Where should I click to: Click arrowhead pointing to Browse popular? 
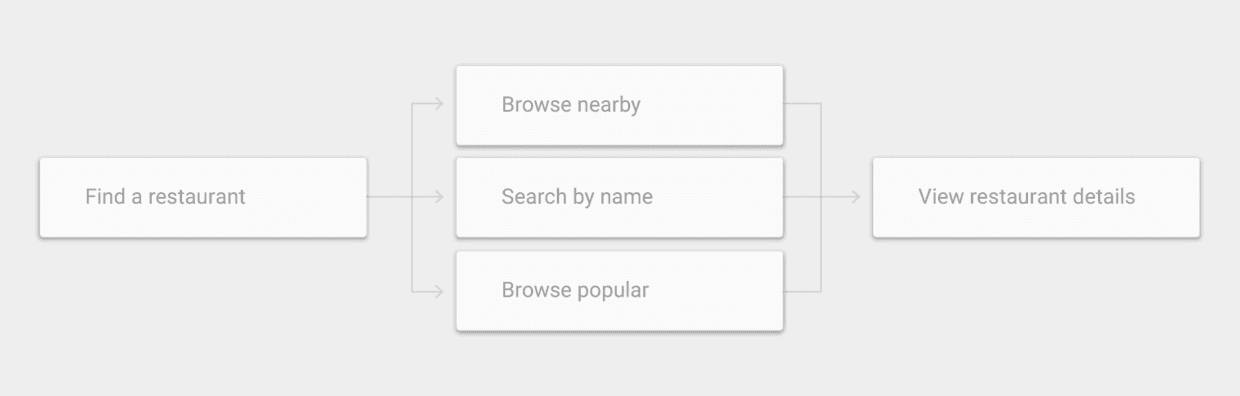tap(438, 291)
